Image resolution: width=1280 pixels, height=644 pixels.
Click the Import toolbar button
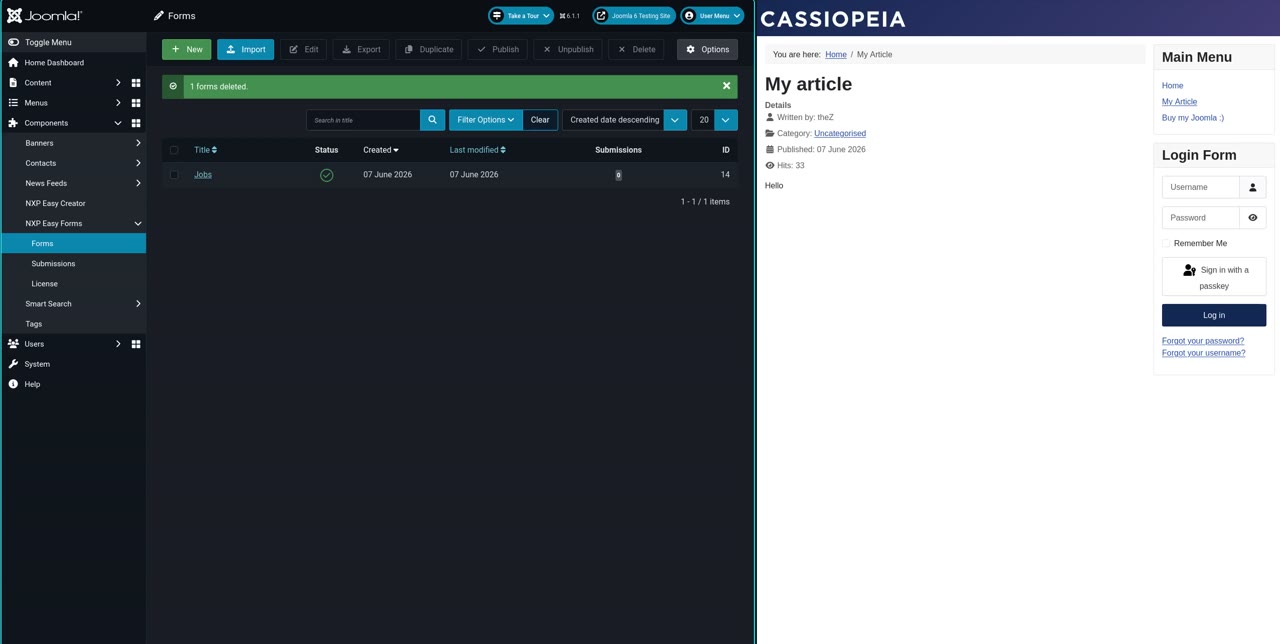(x=245, y=49)
